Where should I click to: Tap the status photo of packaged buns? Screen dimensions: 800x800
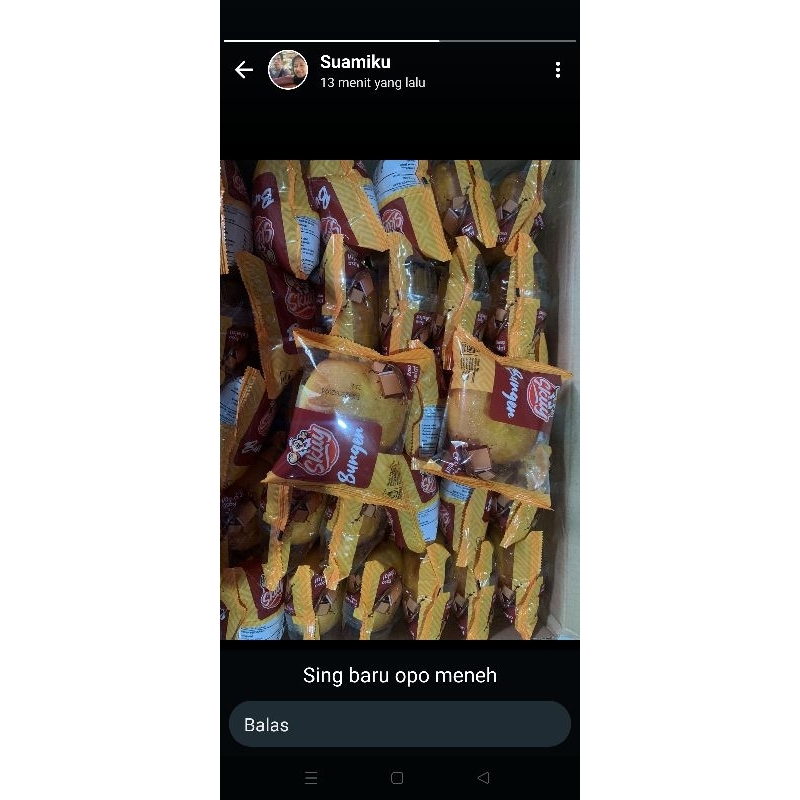(400, 400)
